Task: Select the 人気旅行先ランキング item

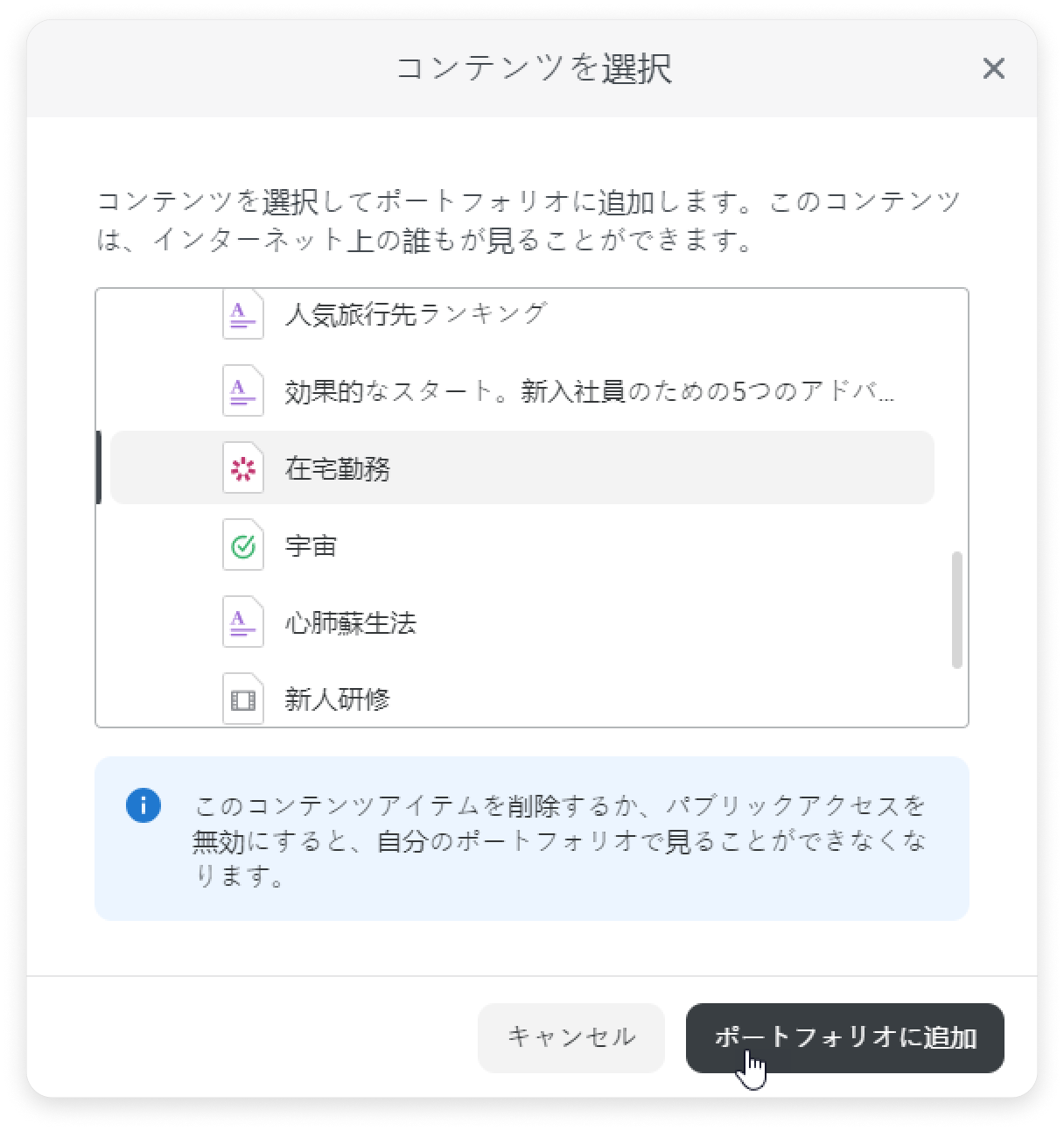Action: pyautogui.click(x=522, y=313)
